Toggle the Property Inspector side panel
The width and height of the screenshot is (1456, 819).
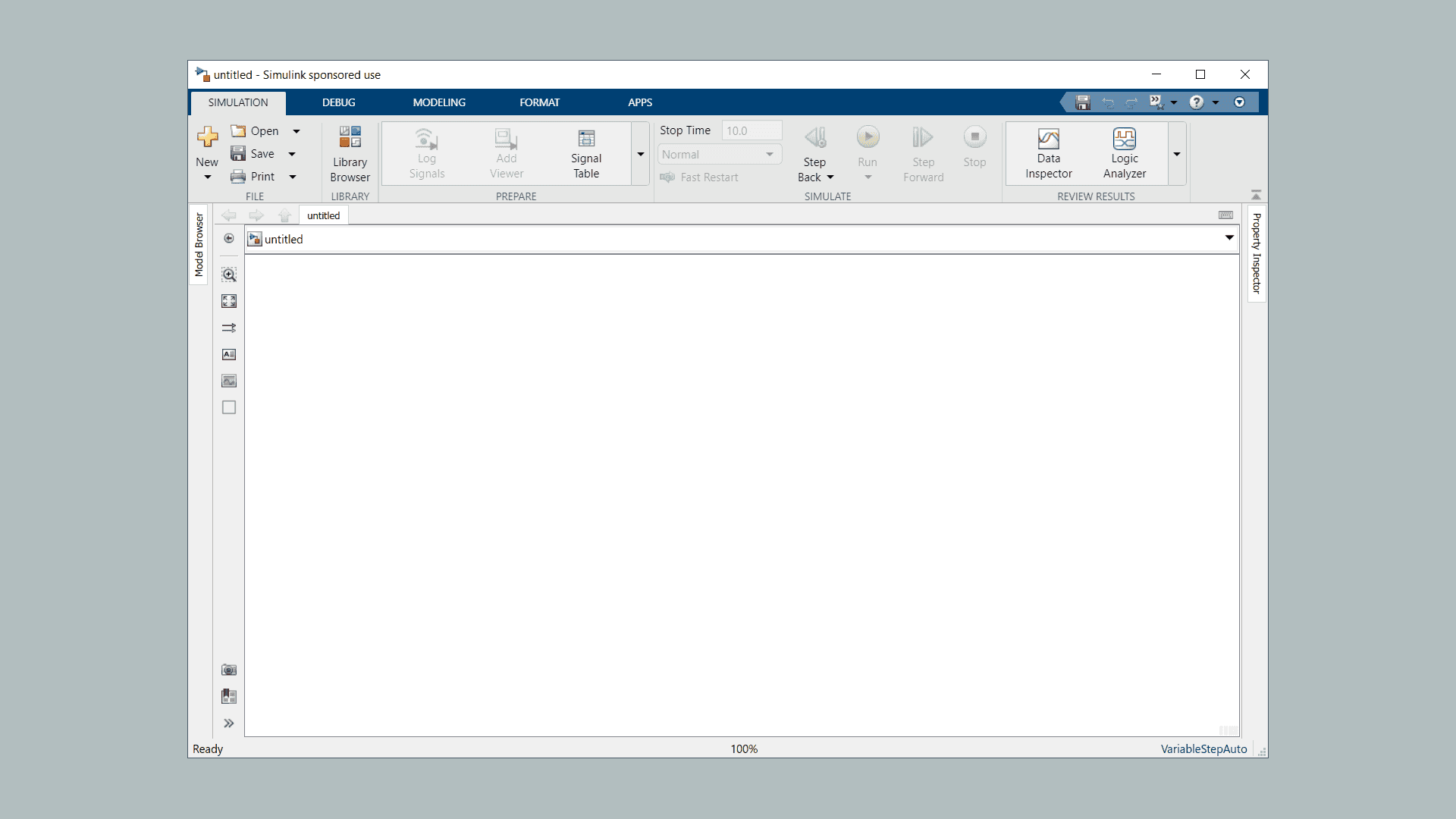tap(1256, 253)
